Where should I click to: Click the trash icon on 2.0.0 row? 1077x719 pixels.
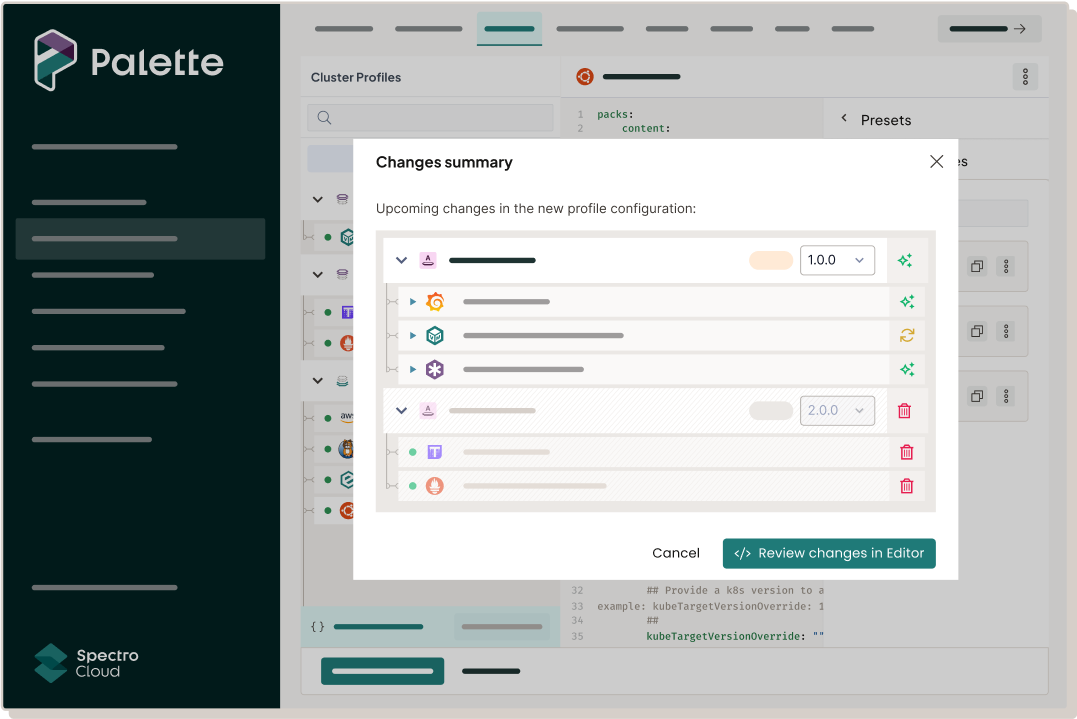click(905, 411)
